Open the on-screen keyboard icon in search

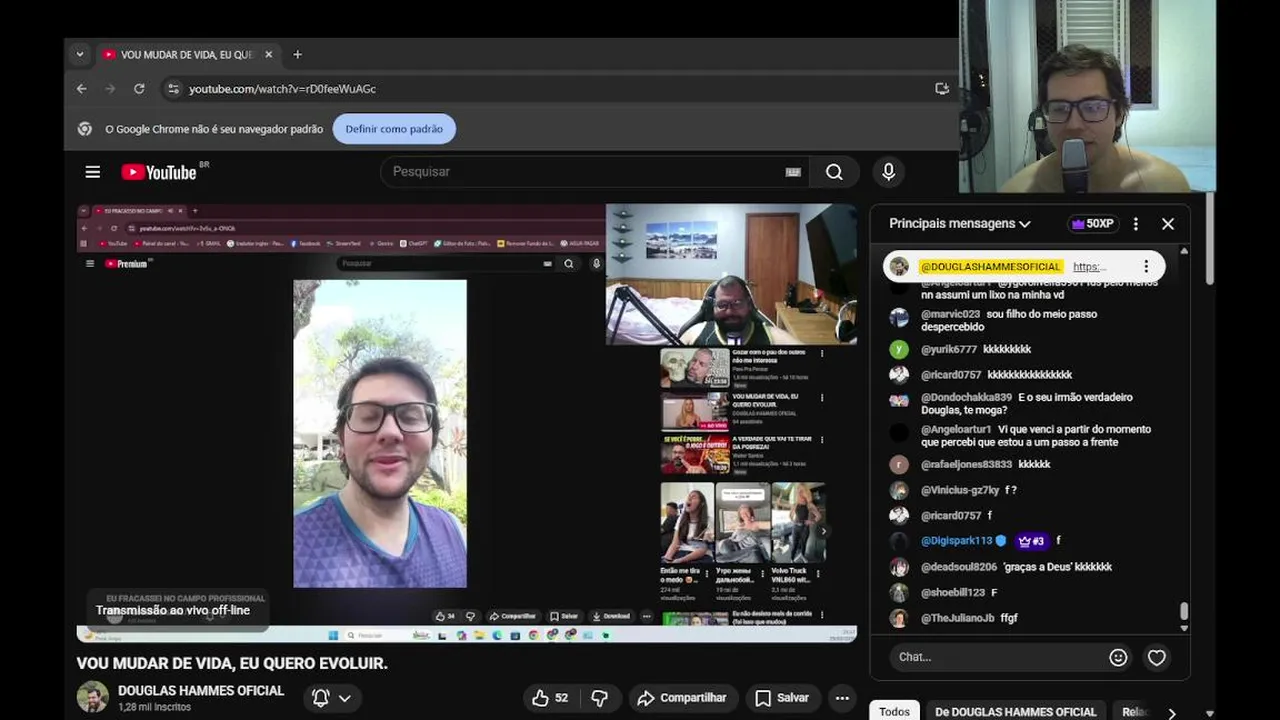pos(793,172)
